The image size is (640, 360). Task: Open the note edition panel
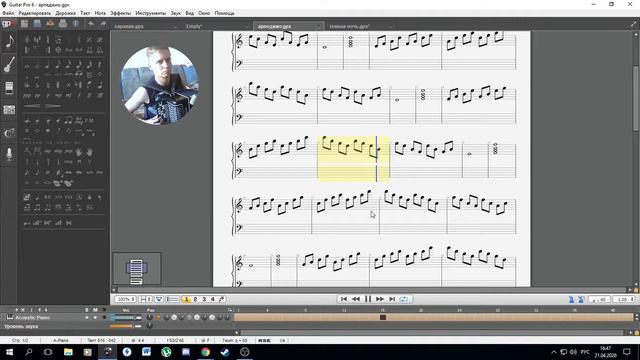pos(9,42)
